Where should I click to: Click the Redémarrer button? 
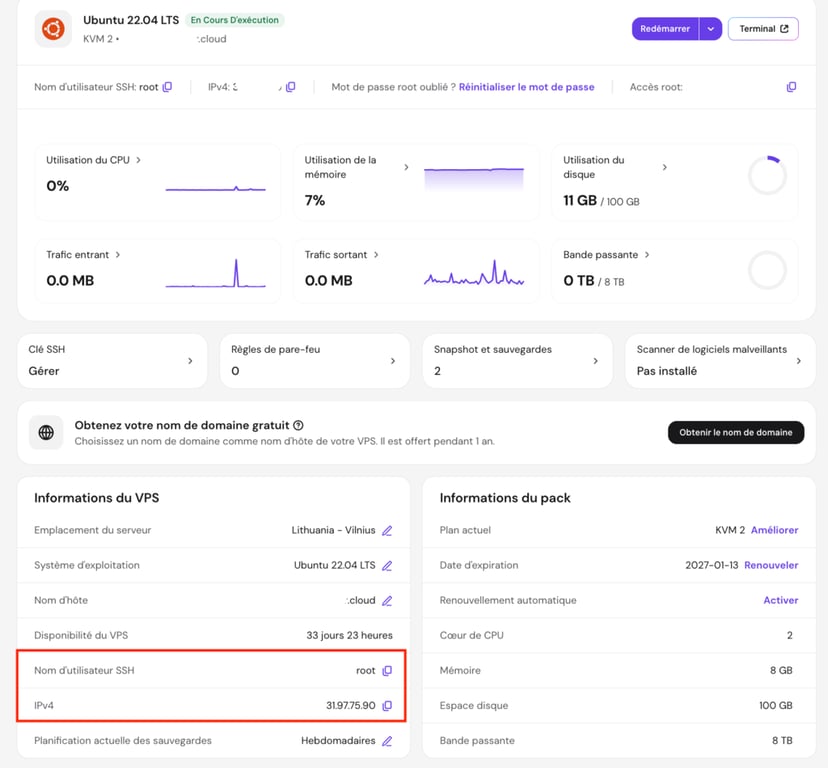click(665, 29)
